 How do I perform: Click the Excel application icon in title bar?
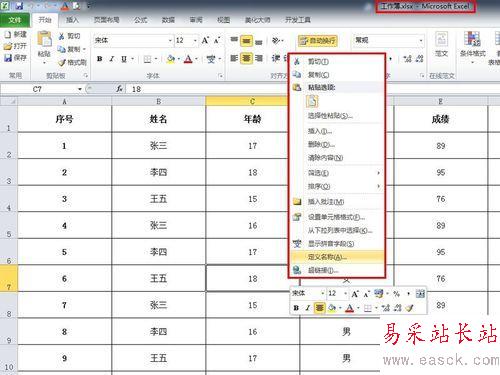[6, 6]
